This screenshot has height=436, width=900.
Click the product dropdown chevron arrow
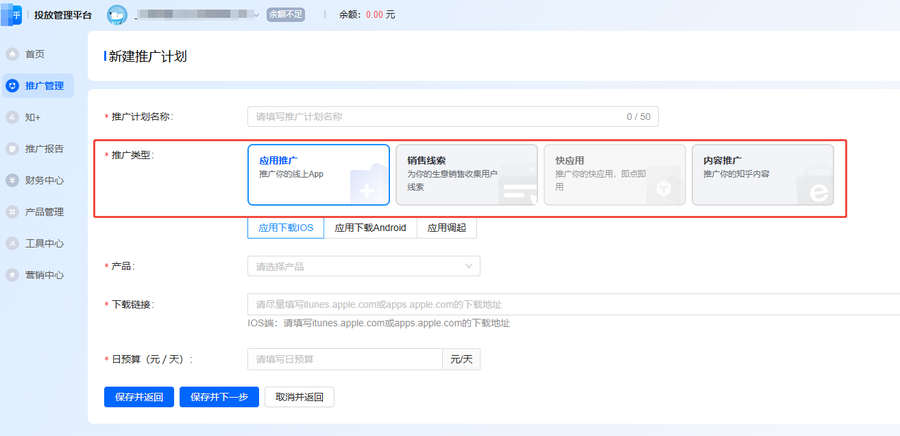pyautogui.click(x=468, y=266)
